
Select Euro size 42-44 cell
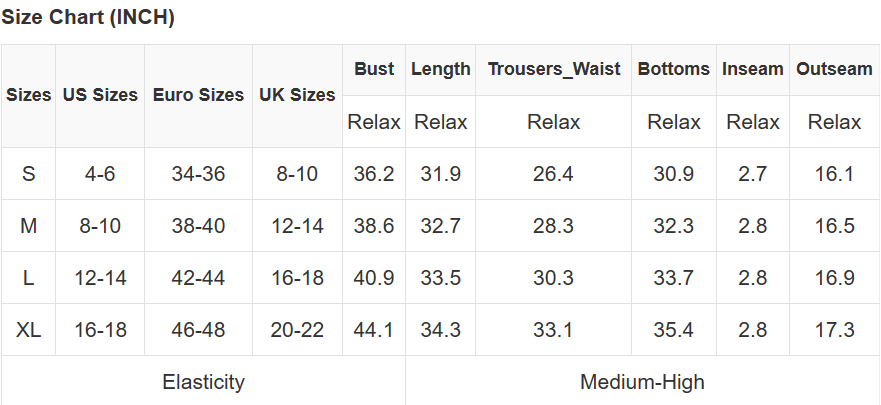198,278
